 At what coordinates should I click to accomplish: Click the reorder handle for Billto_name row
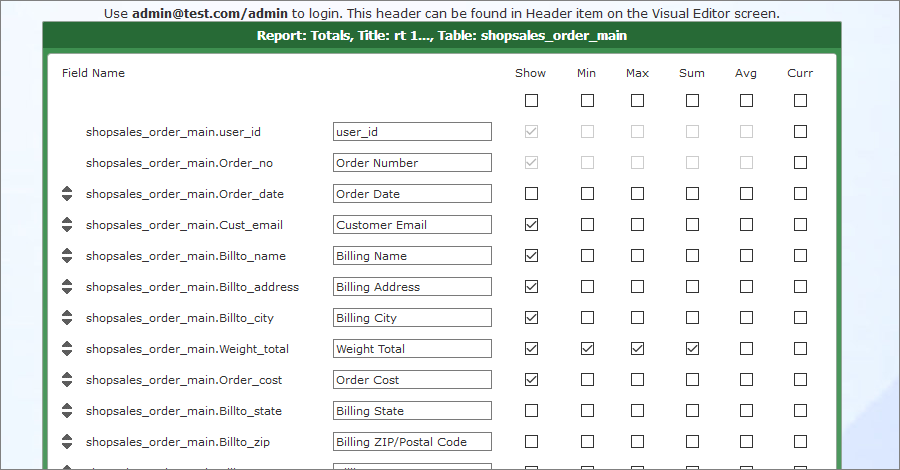67,256
